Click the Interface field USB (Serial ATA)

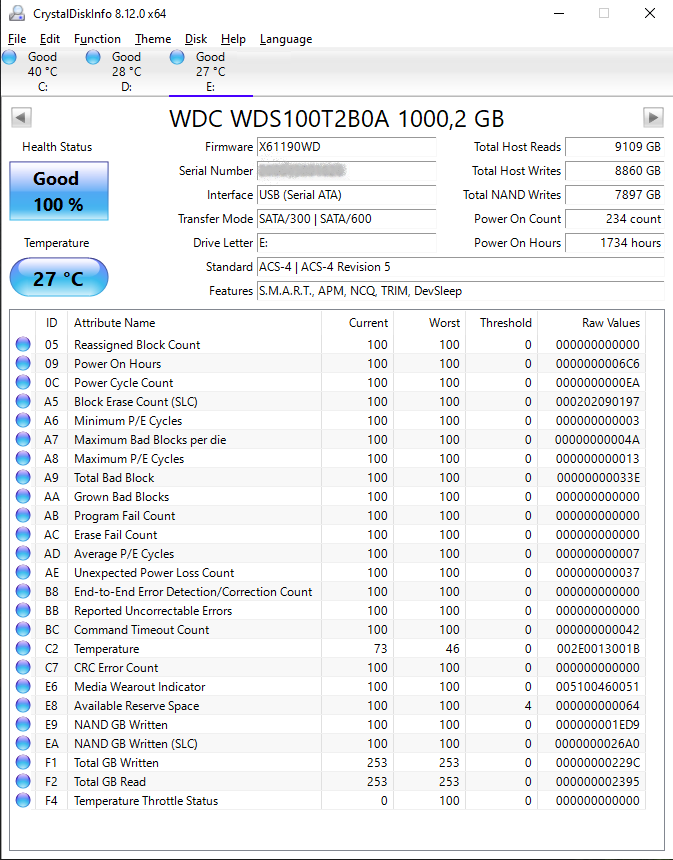click(x=347, y=195)
